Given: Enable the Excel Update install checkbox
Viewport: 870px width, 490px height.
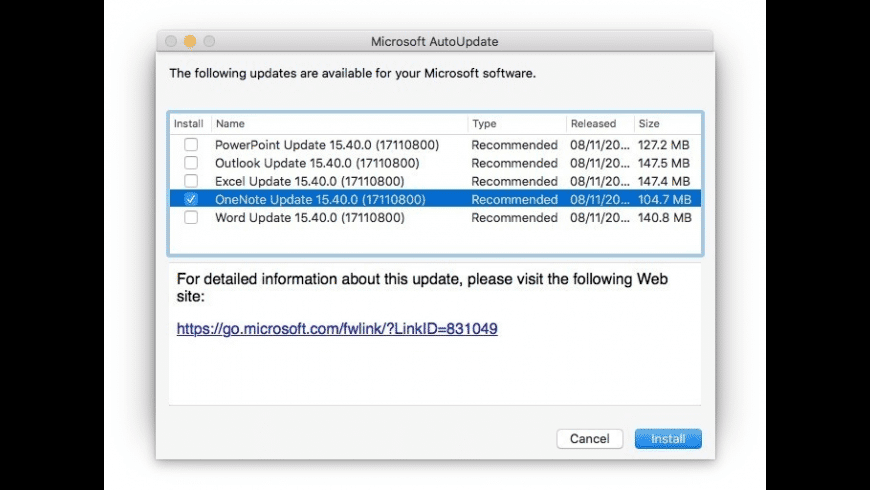Looking at the screenshot, I should (191, 181).
